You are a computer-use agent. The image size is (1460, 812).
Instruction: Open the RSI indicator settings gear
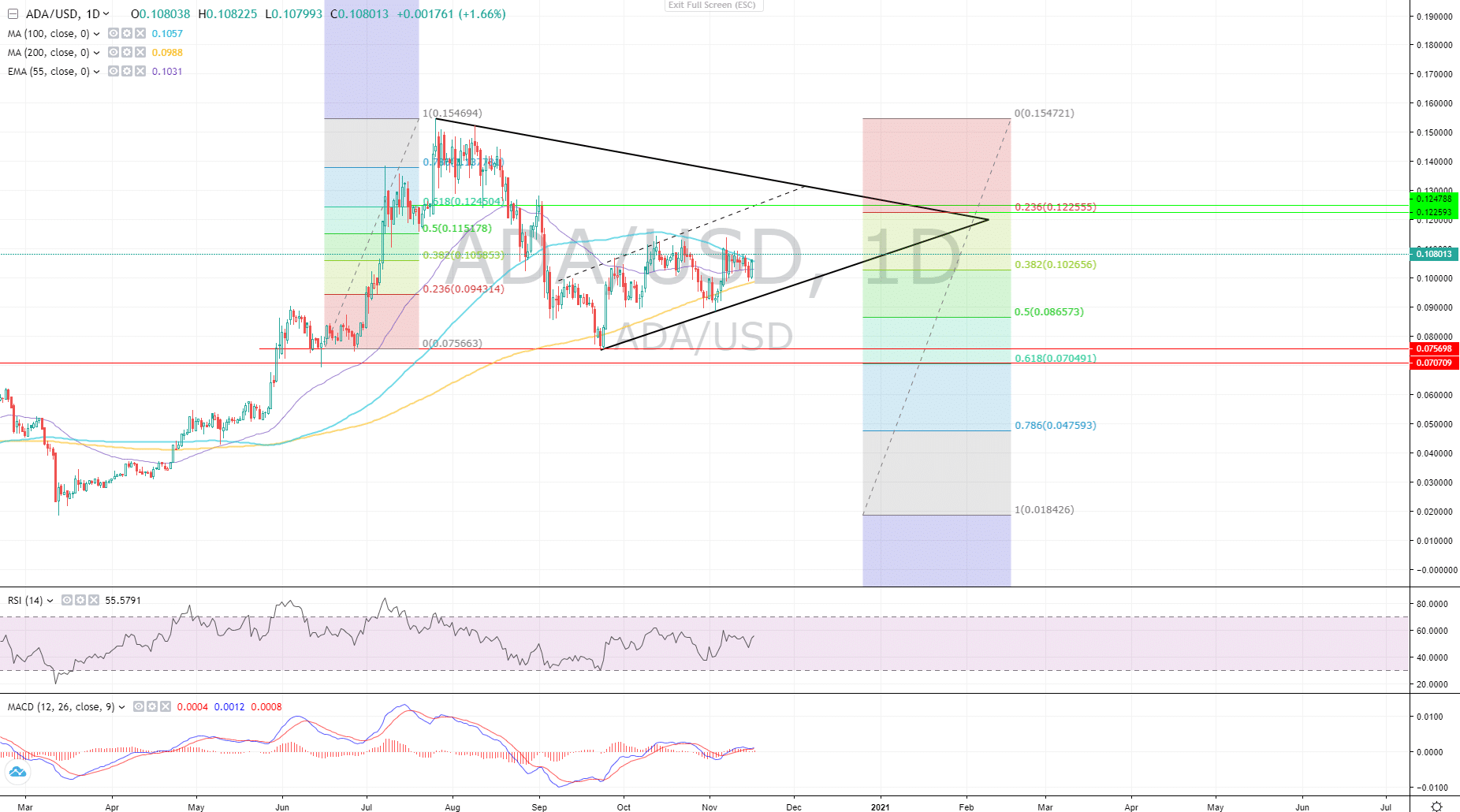80,600
